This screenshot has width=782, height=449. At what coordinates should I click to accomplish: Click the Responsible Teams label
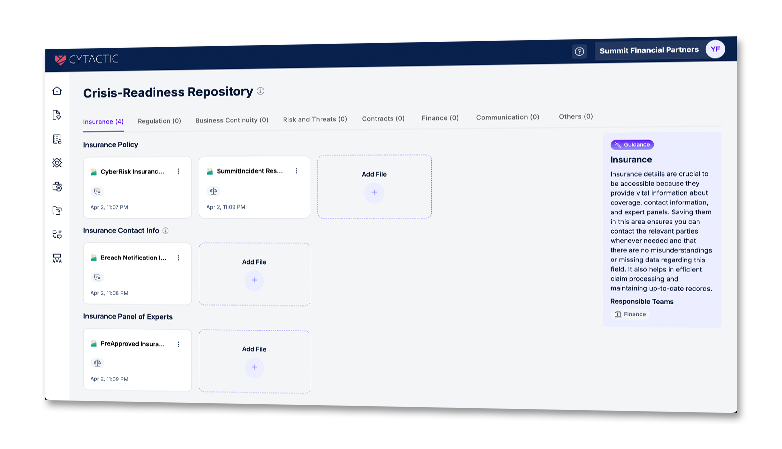click(642, 301)
